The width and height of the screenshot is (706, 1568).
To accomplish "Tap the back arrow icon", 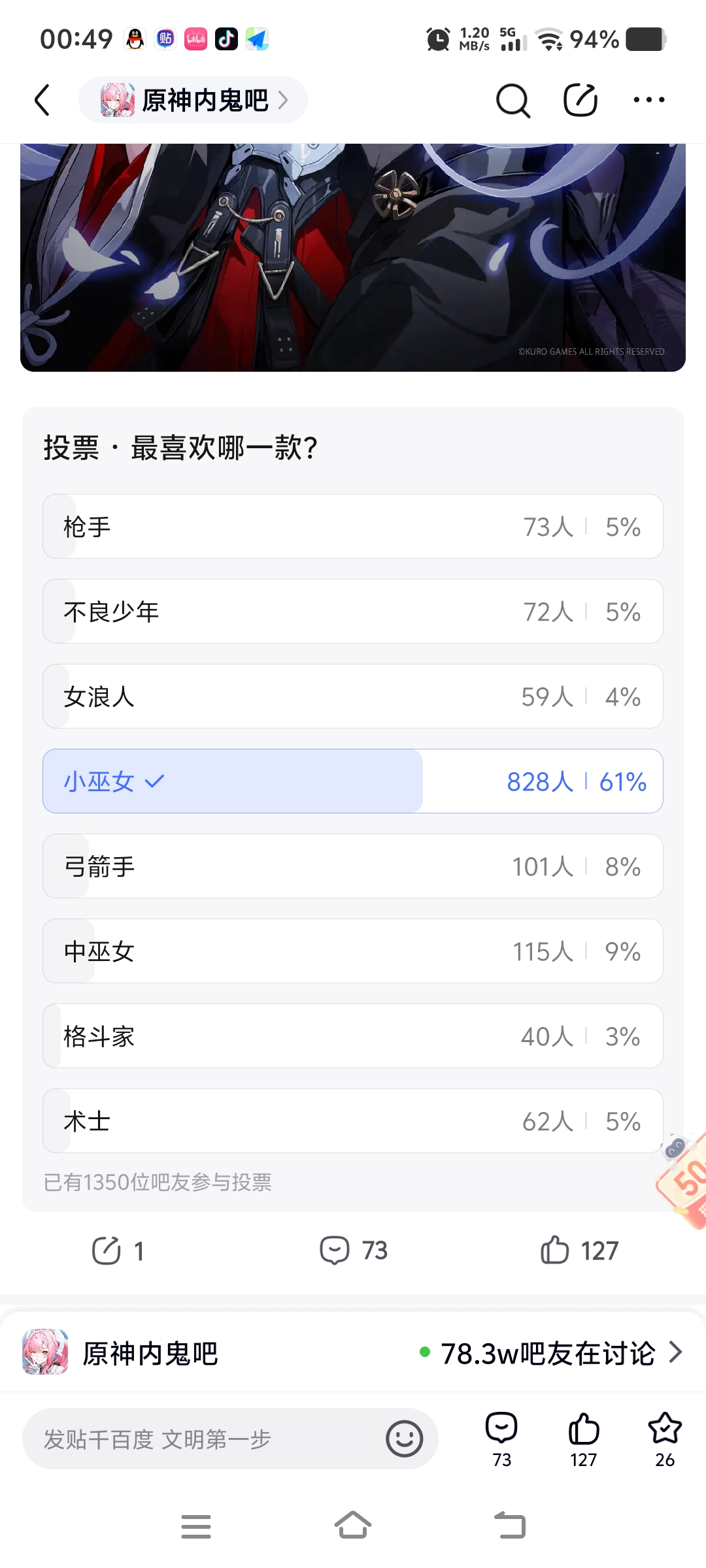I will click(x=42, y=100).
